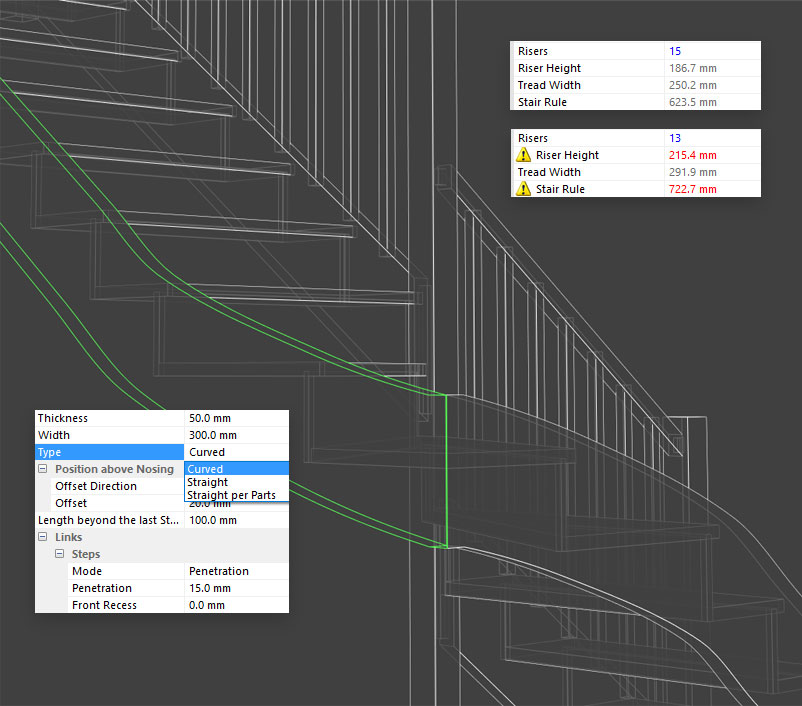Choose Straight in the Type dropdown list

coord(236,482)
